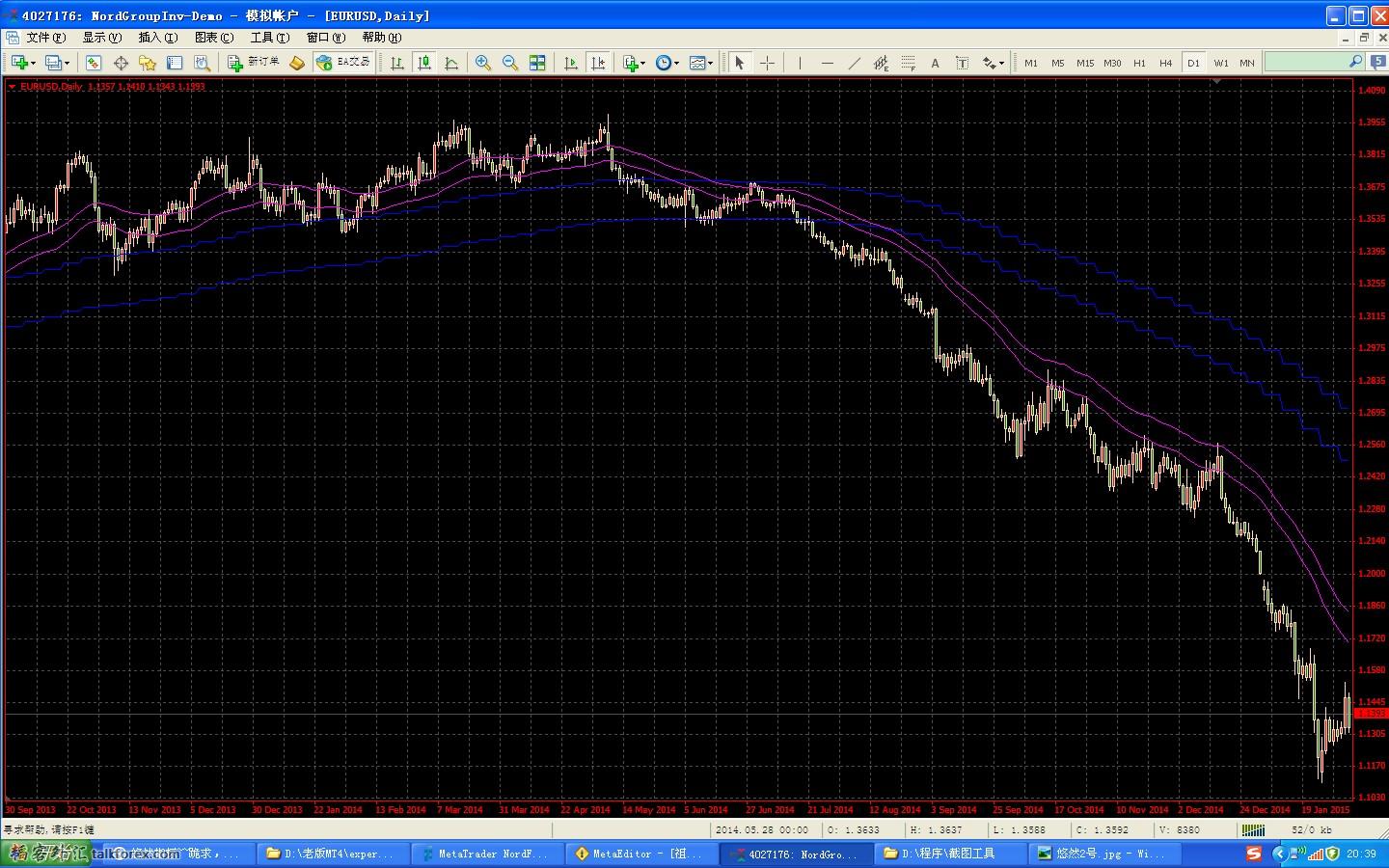Open the 窗口(W) menu
Screen dimensions: 1389x868
(x=325, y=38)
